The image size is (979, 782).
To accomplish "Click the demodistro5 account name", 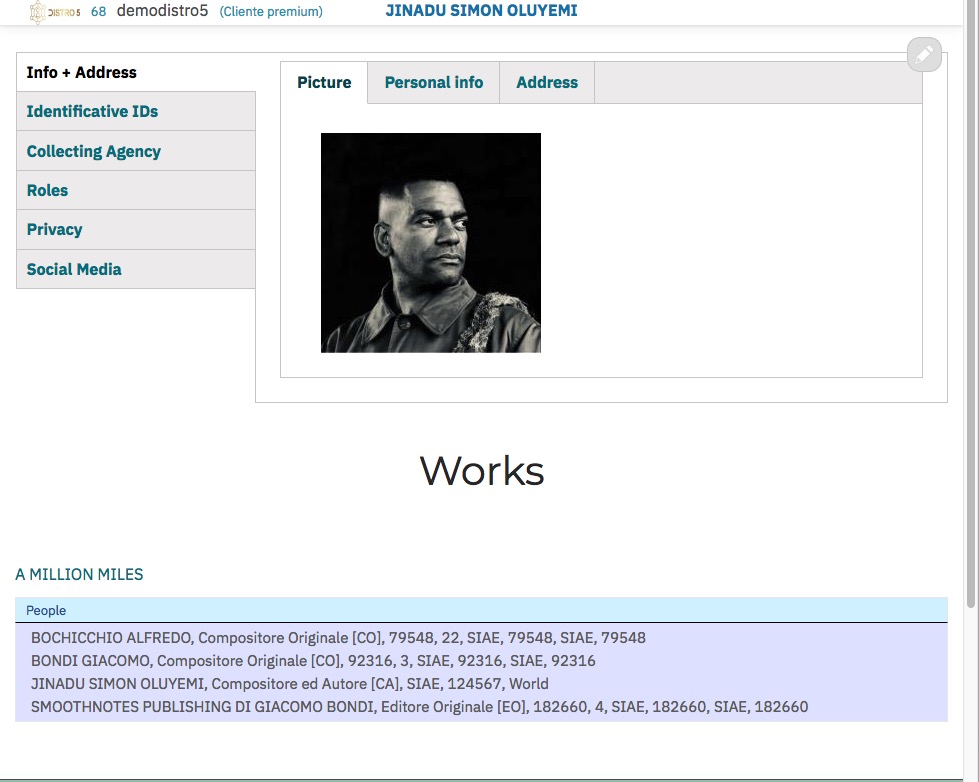I will tap(162, 11).
